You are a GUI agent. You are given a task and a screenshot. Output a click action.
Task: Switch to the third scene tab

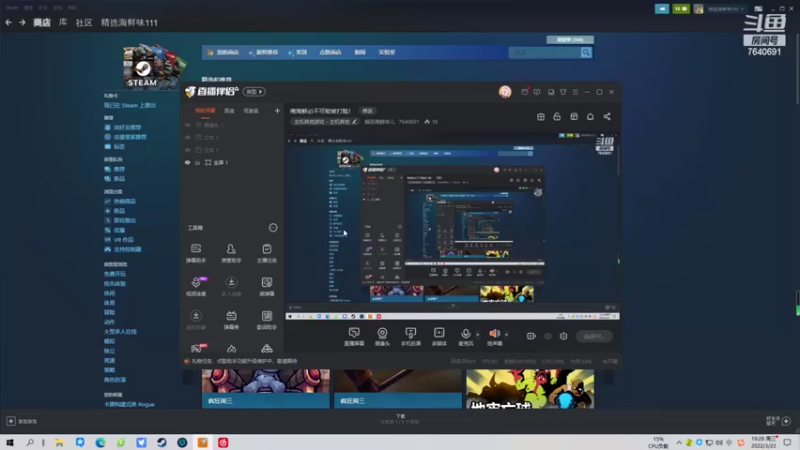(251, 111)
